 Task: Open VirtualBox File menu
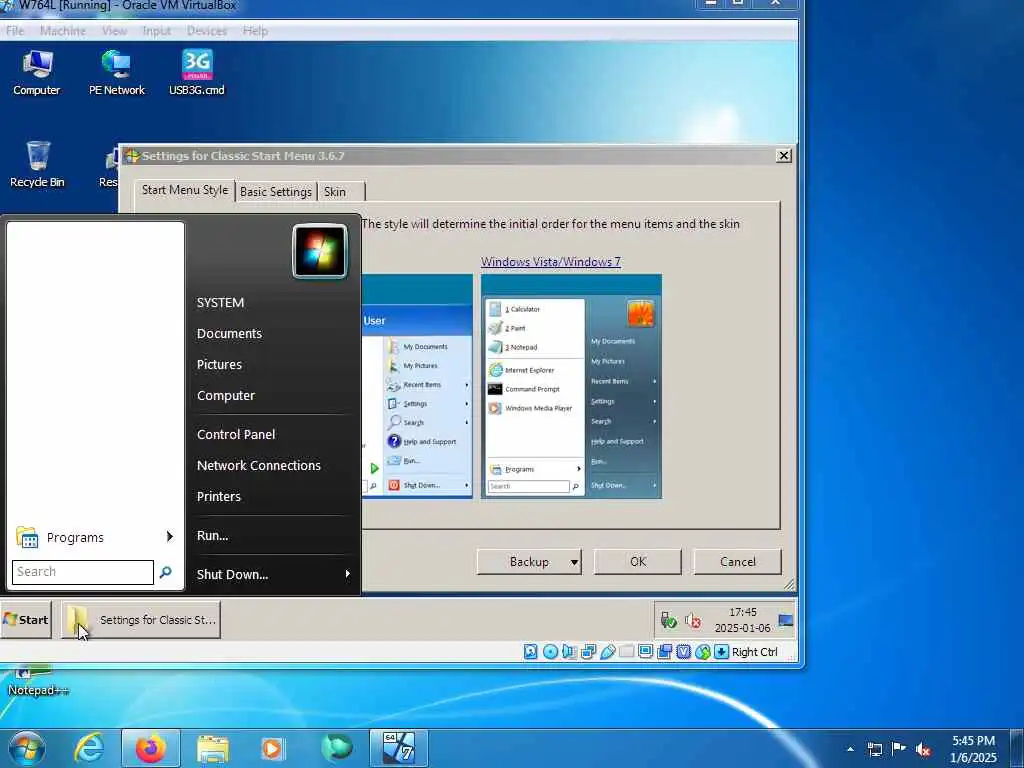coord(14,31)
